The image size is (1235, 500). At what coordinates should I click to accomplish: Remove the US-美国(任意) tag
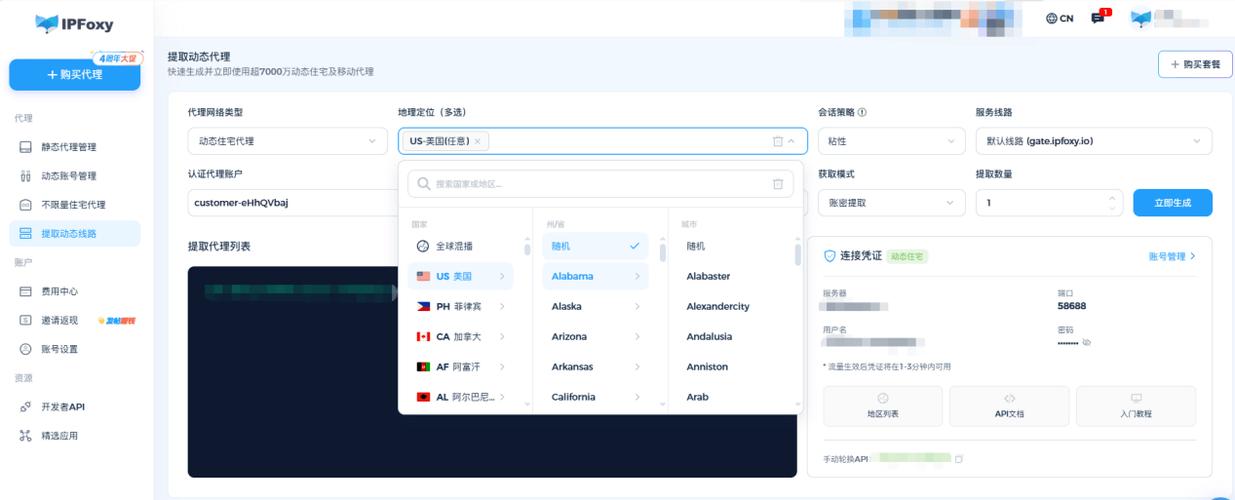(x=478, y=142)
